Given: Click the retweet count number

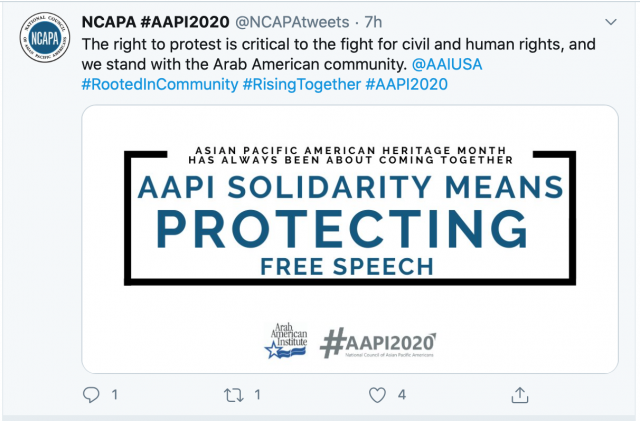Looking at the screenshot, I should (258, 395).
